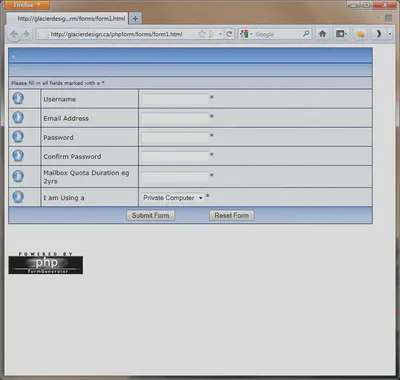Screen dimensions: 400x380
Task: Open URL history dropdown arrow
Action: click(220, 34)
